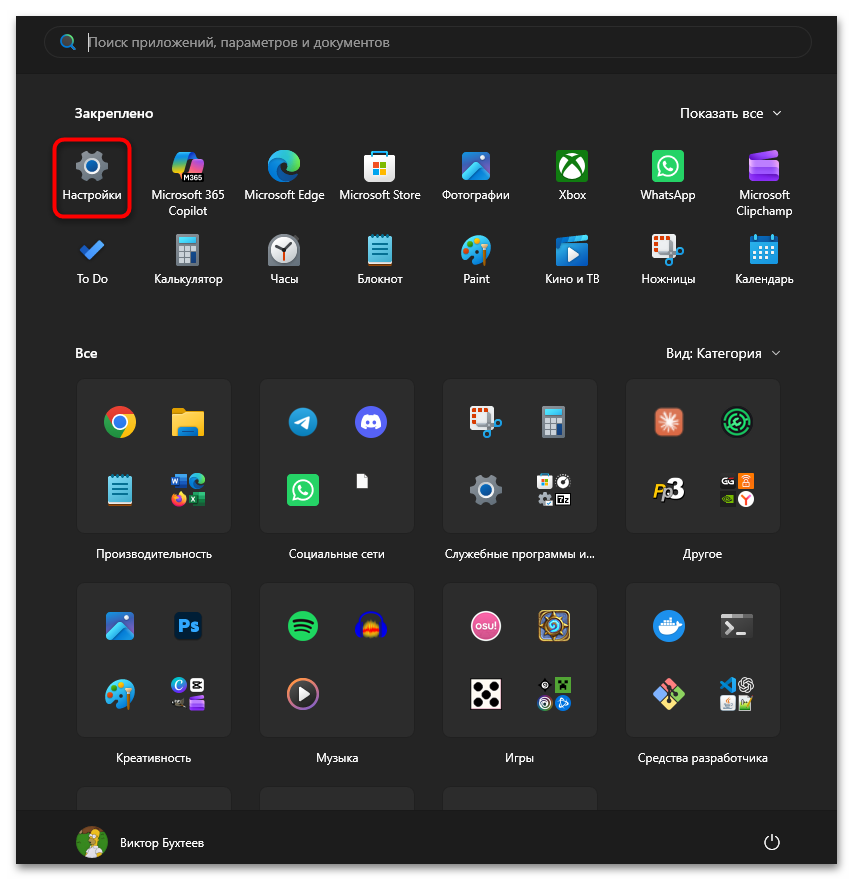Open green circular app in Другое category
853x880 pixels.
point(737,422)
